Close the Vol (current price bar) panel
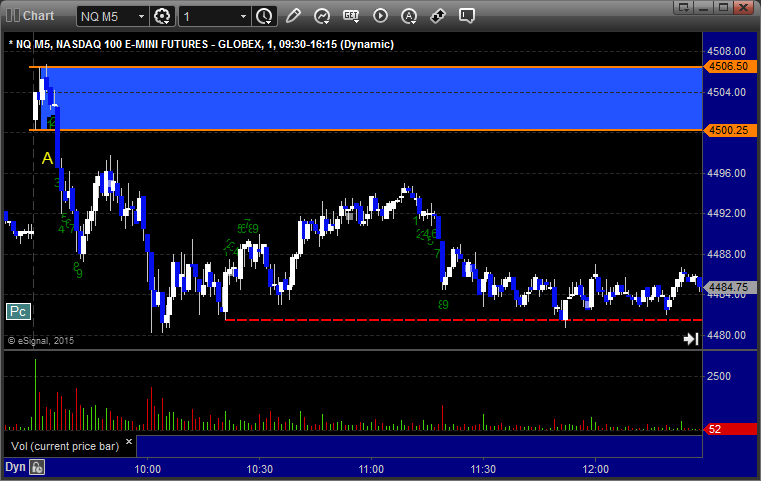This screenshot has height=481, width=761. tap(129, 442)
